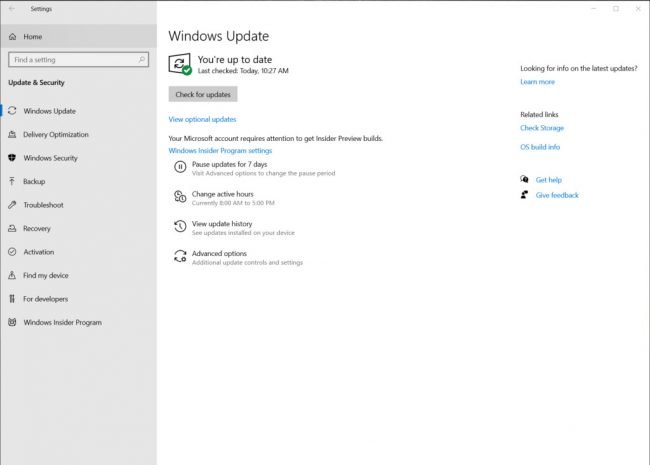Click the Windows Update page heading

218,36
